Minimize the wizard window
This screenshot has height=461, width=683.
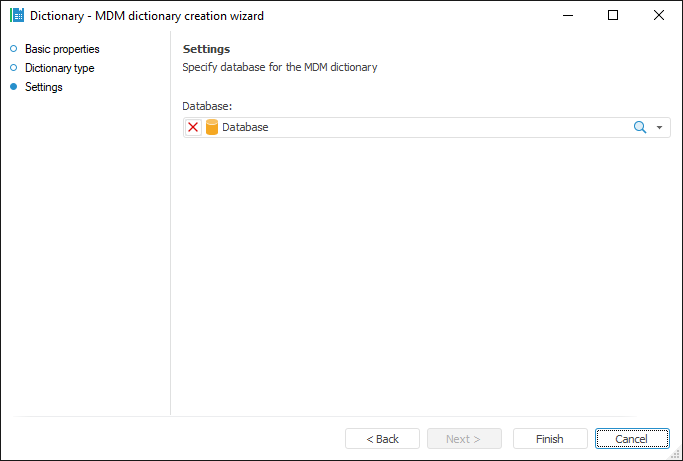(567, 16)
